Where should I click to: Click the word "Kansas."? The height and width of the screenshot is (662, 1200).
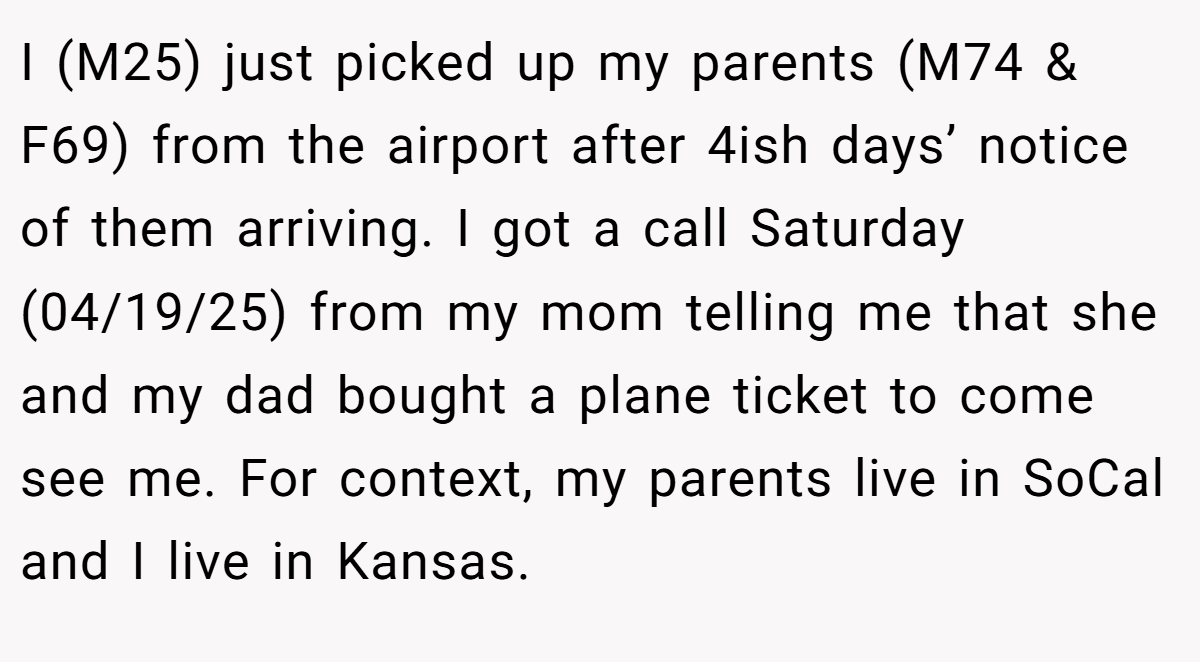click(x=432, y=563)
